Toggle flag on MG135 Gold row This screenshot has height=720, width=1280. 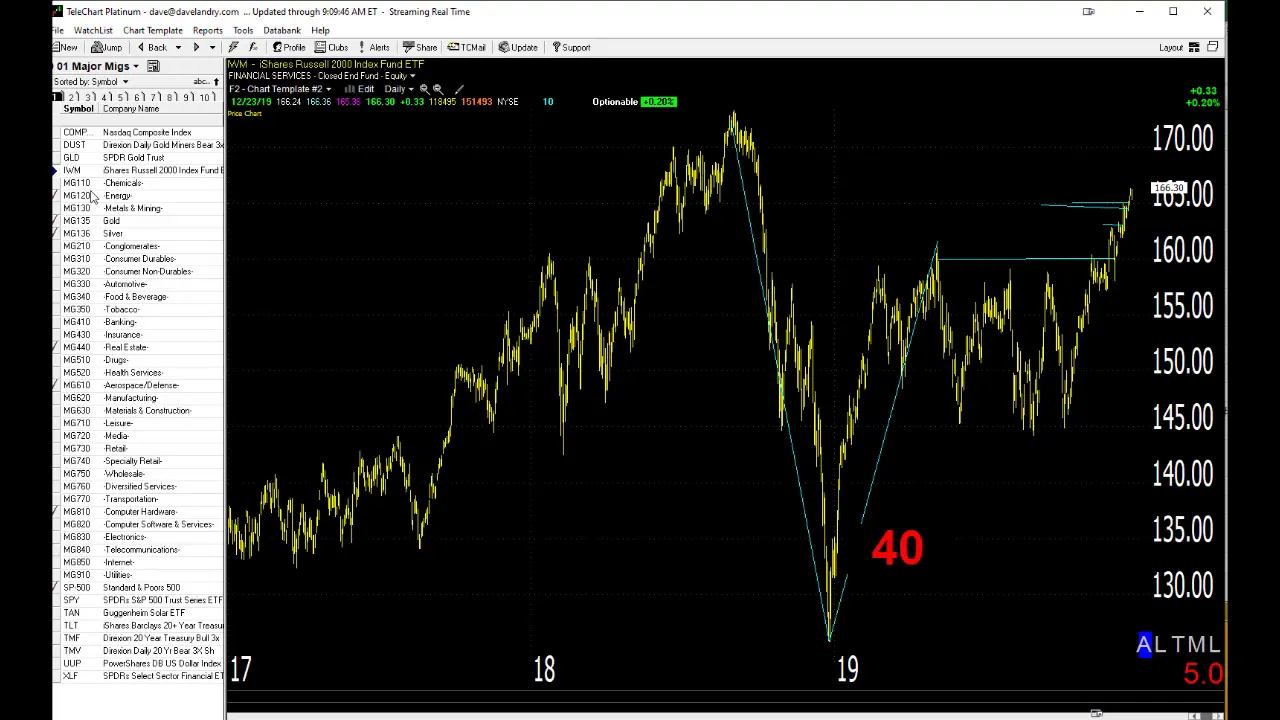pyautogui.click(x=57, y=221)
